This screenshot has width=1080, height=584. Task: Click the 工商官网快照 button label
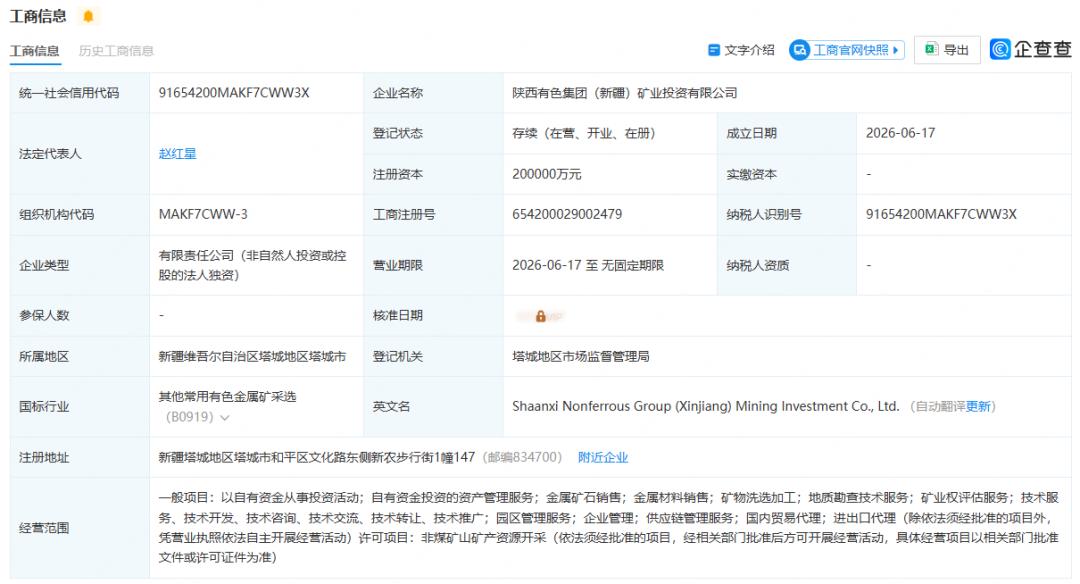pos(851,50)
